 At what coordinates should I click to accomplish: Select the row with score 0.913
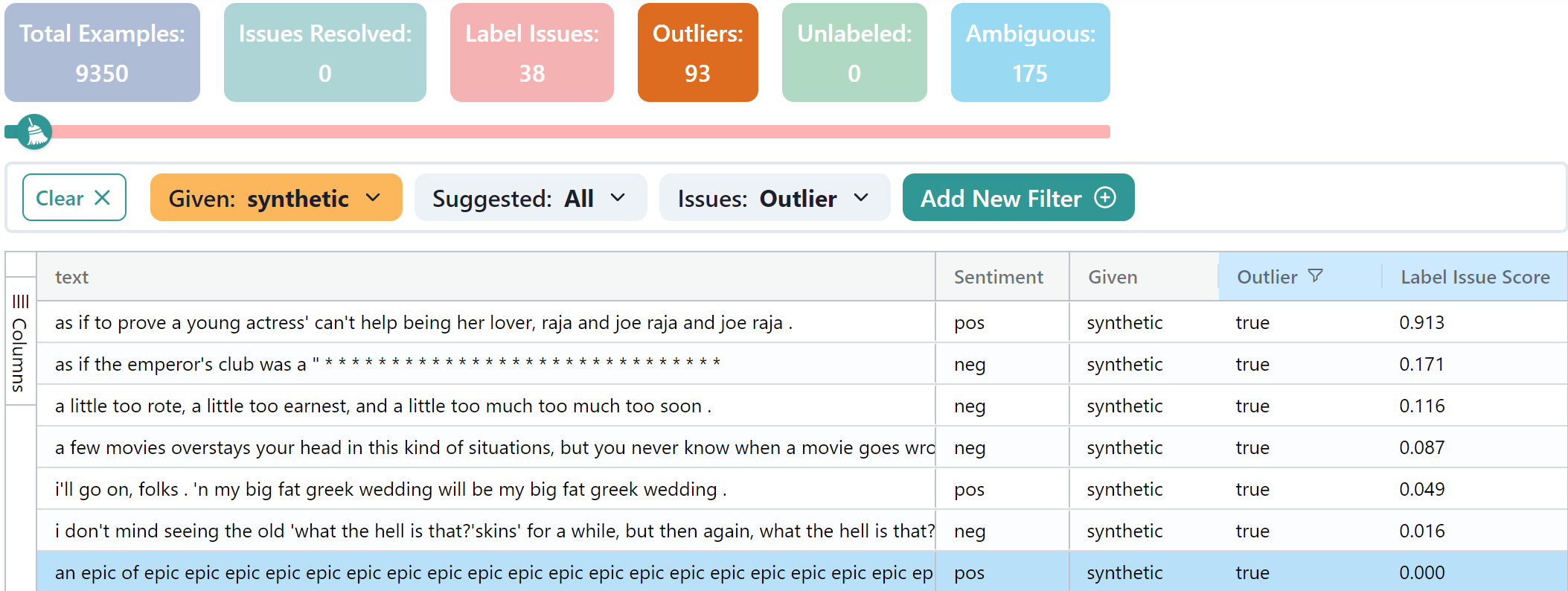click(491, 322)
